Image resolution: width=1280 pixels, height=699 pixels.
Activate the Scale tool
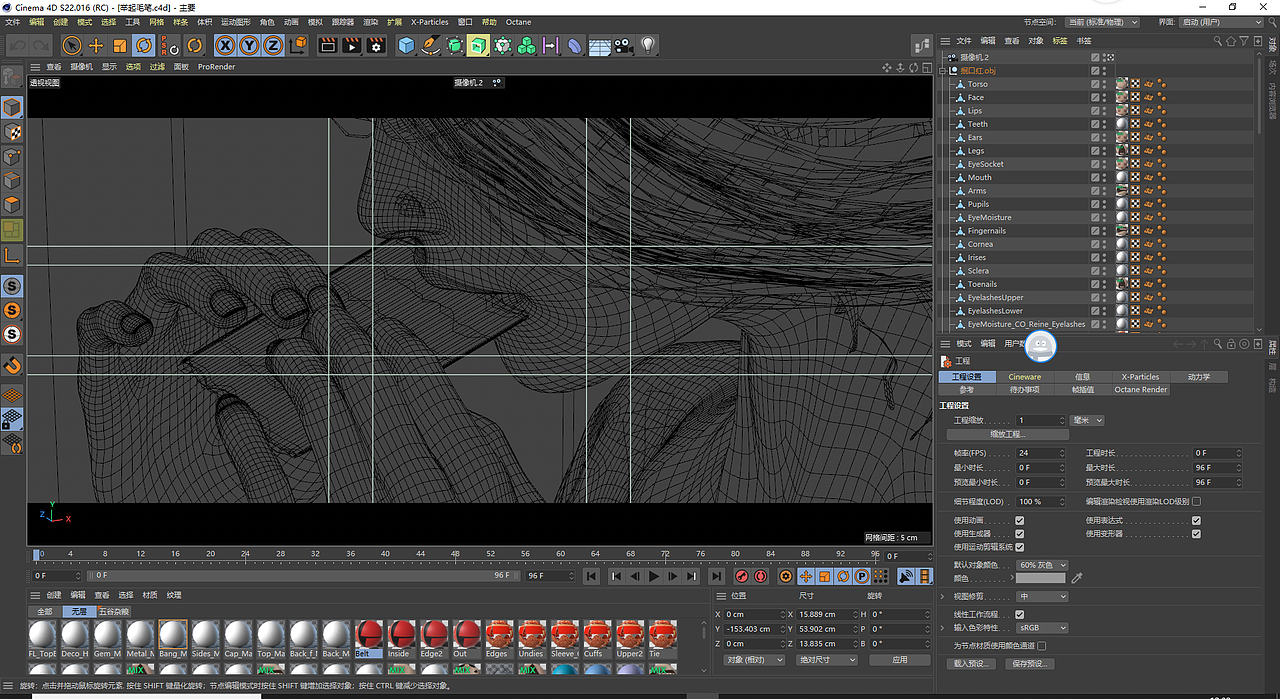[120, 45]
